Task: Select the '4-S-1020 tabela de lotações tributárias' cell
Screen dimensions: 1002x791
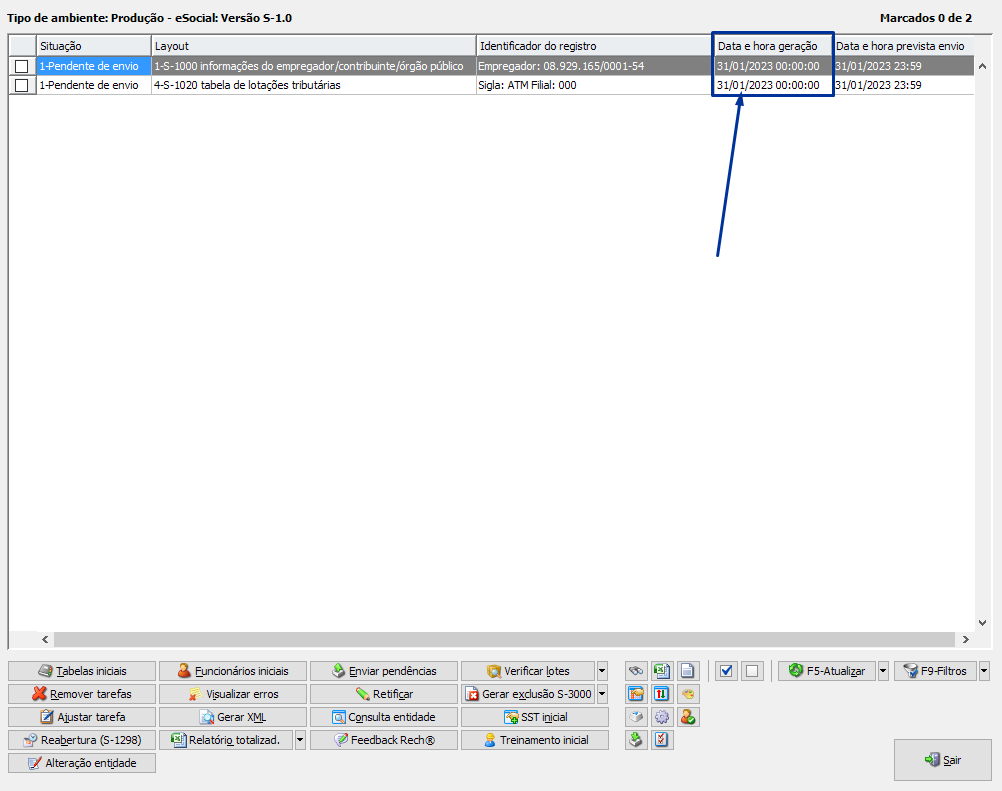Action: coord(314,85)
